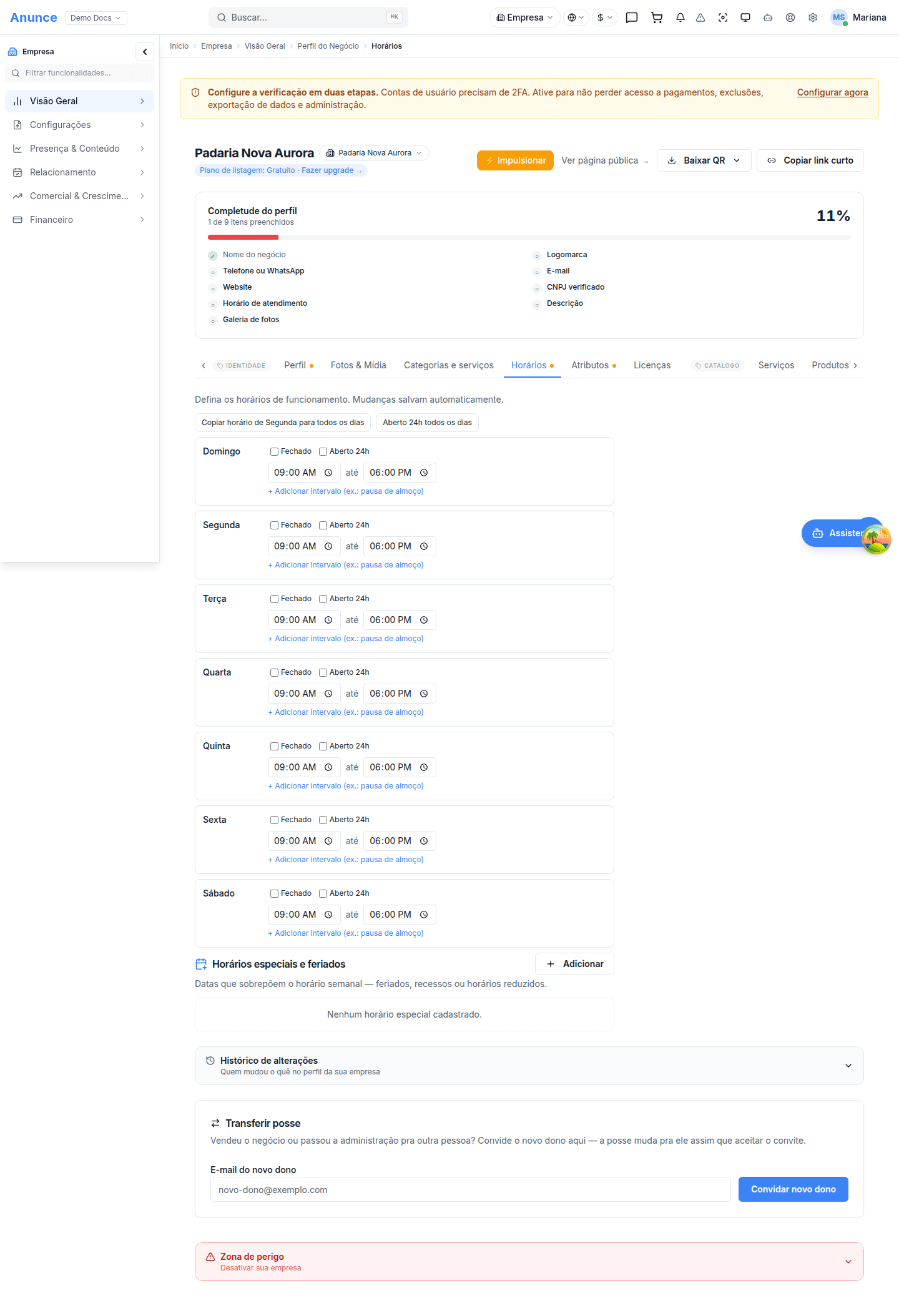Image resolution: width=899 pixels, height=1316 pixels.
Task: Click Aberto 24h todos os dias button
Action: (427, 423)
